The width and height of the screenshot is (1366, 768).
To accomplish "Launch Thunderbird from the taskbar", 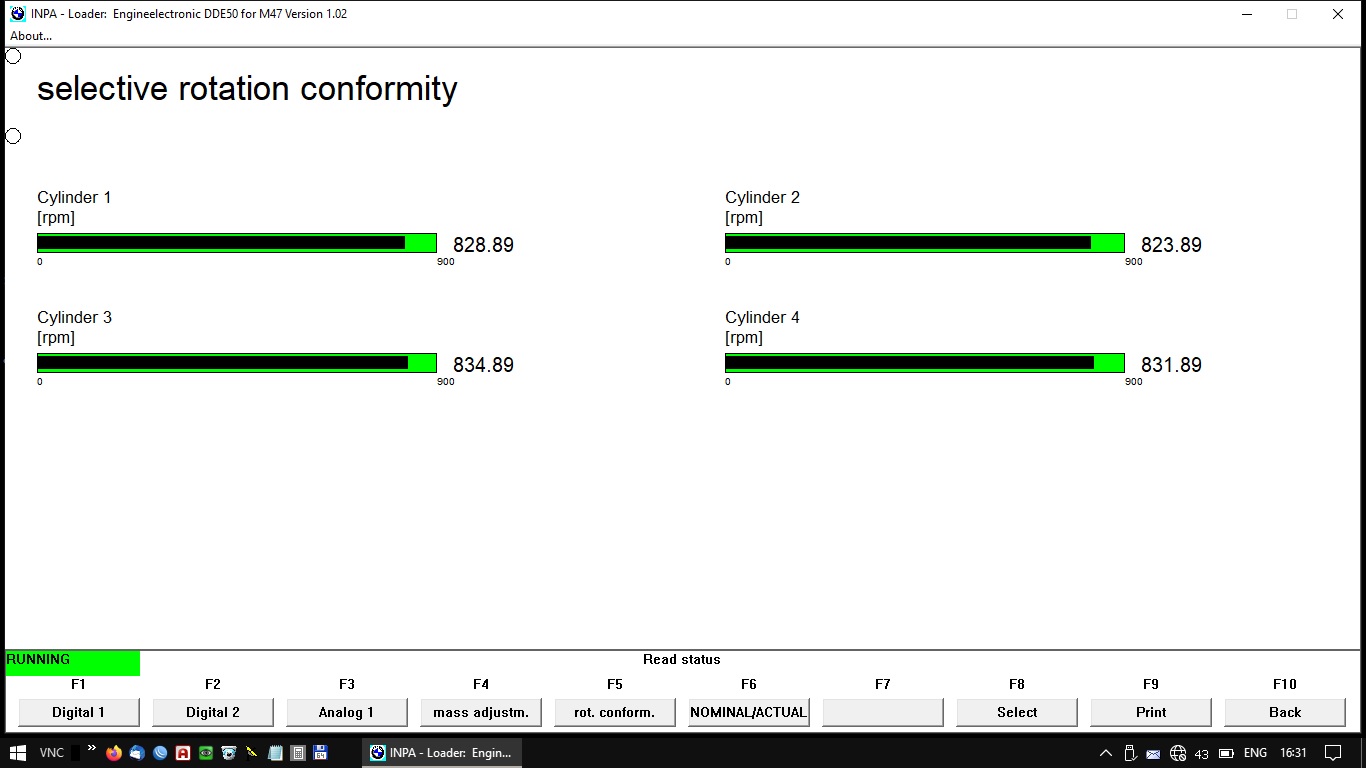I will tap(137, 753).
